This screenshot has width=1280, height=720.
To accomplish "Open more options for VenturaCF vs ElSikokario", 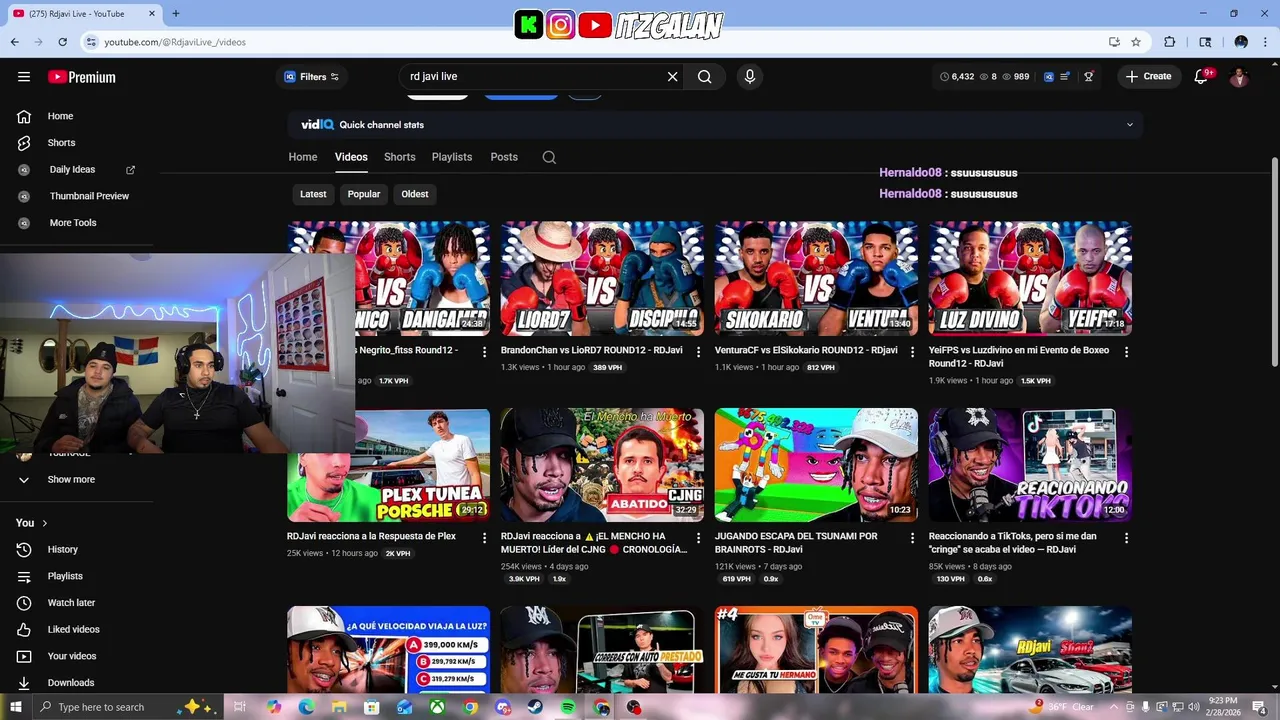I will (912, 352).
